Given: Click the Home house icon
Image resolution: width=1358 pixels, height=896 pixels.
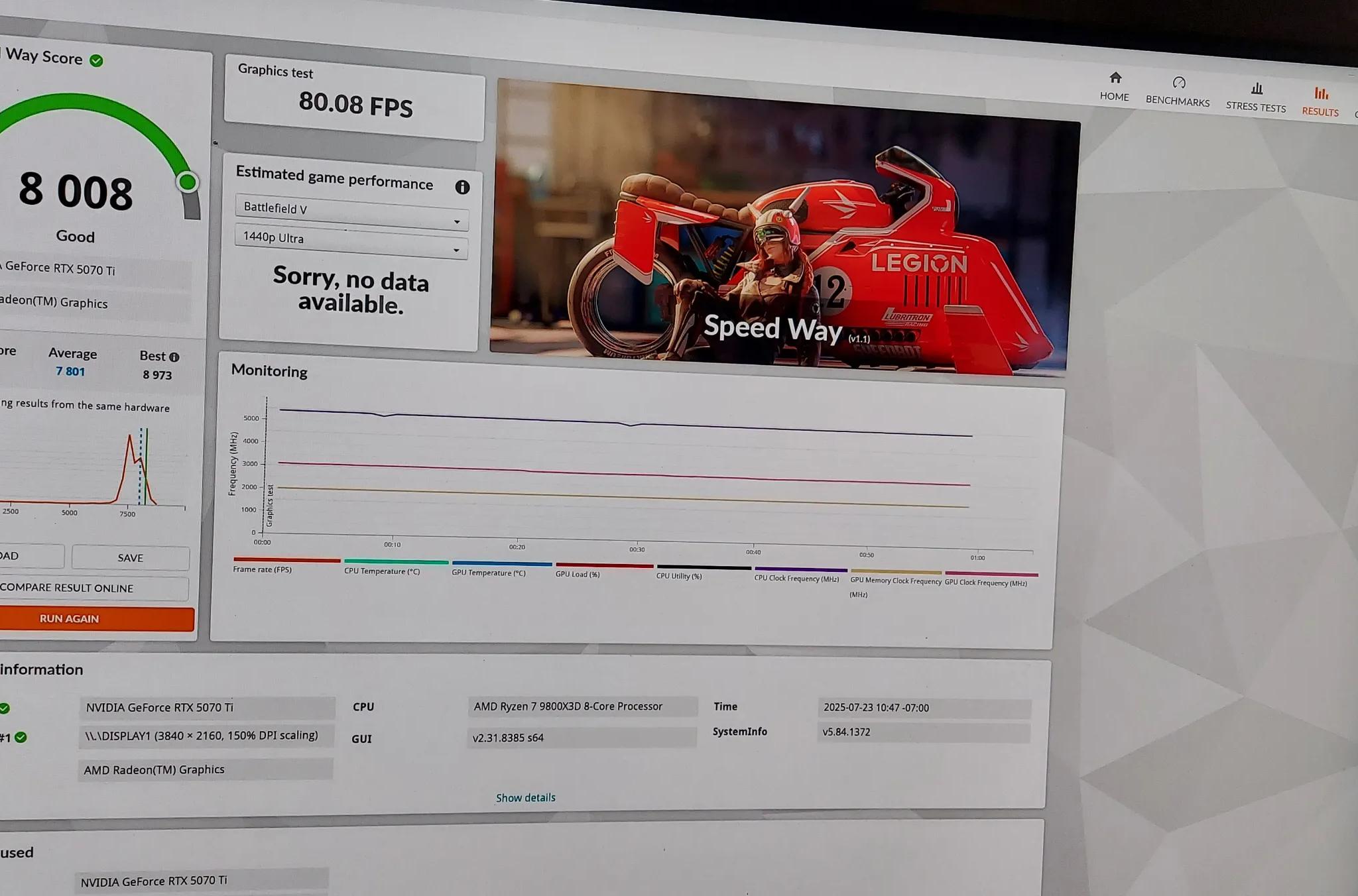Looking at the screenshot, I should tap(1115, 78).
